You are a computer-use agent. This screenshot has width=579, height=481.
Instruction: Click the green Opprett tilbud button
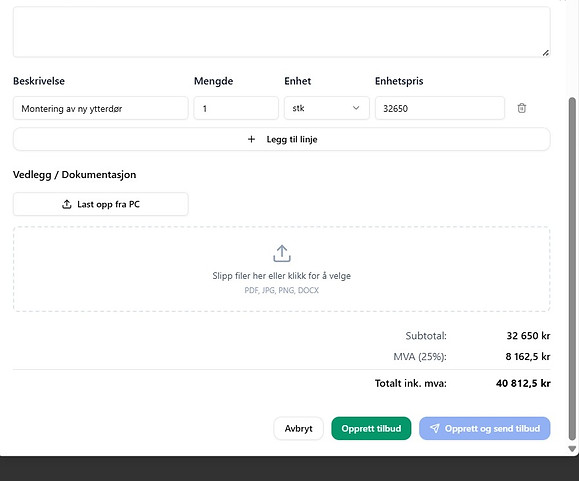371,428
